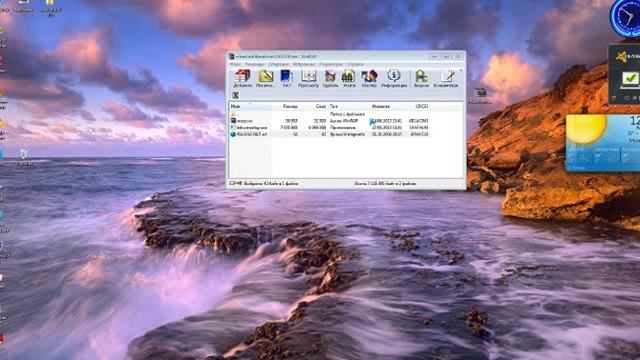
Task: Click the green checkmark in avast gadget
Action: pos(630,78)
